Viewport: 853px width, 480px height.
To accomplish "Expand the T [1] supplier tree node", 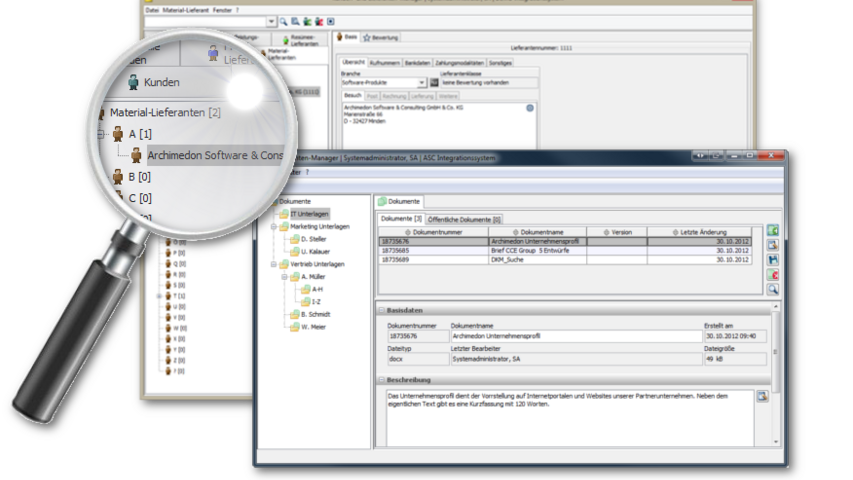I will coord(159,296).
